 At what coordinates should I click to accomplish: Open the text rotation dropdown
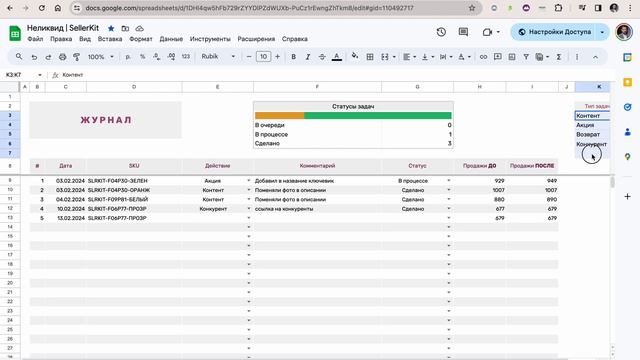click(x=464, y=57)
